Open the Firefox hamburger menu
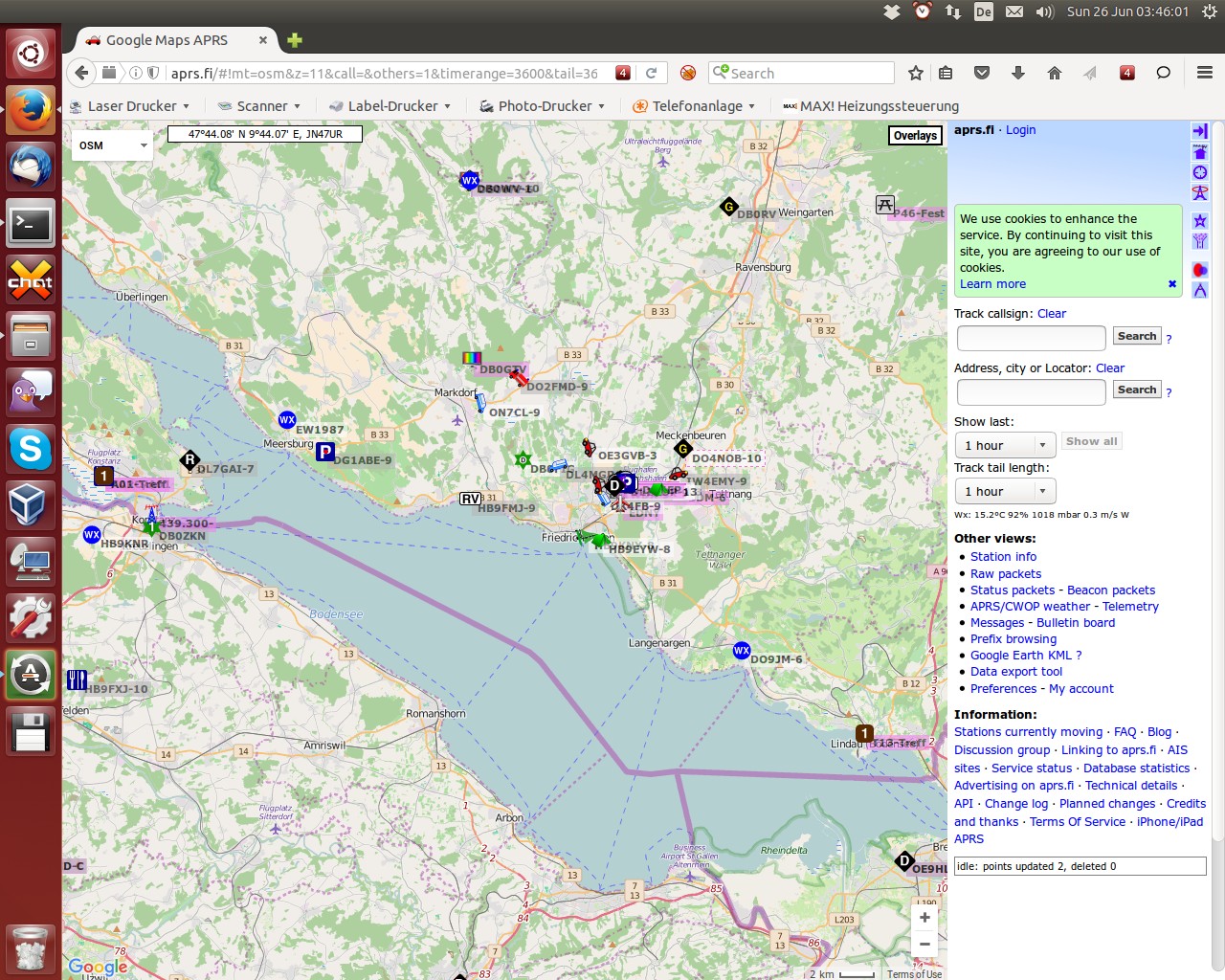The height and width of the screenshot is (980, 1225). (1205, 73)
